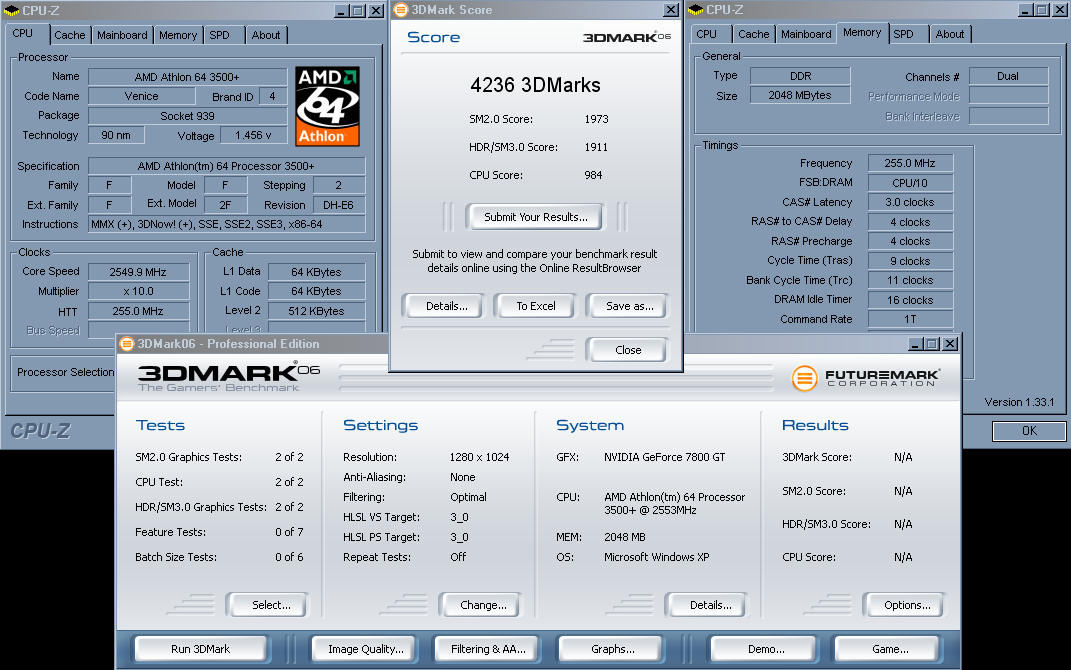Click the 3DMark06 logo in Score dialog

point(626,37)
